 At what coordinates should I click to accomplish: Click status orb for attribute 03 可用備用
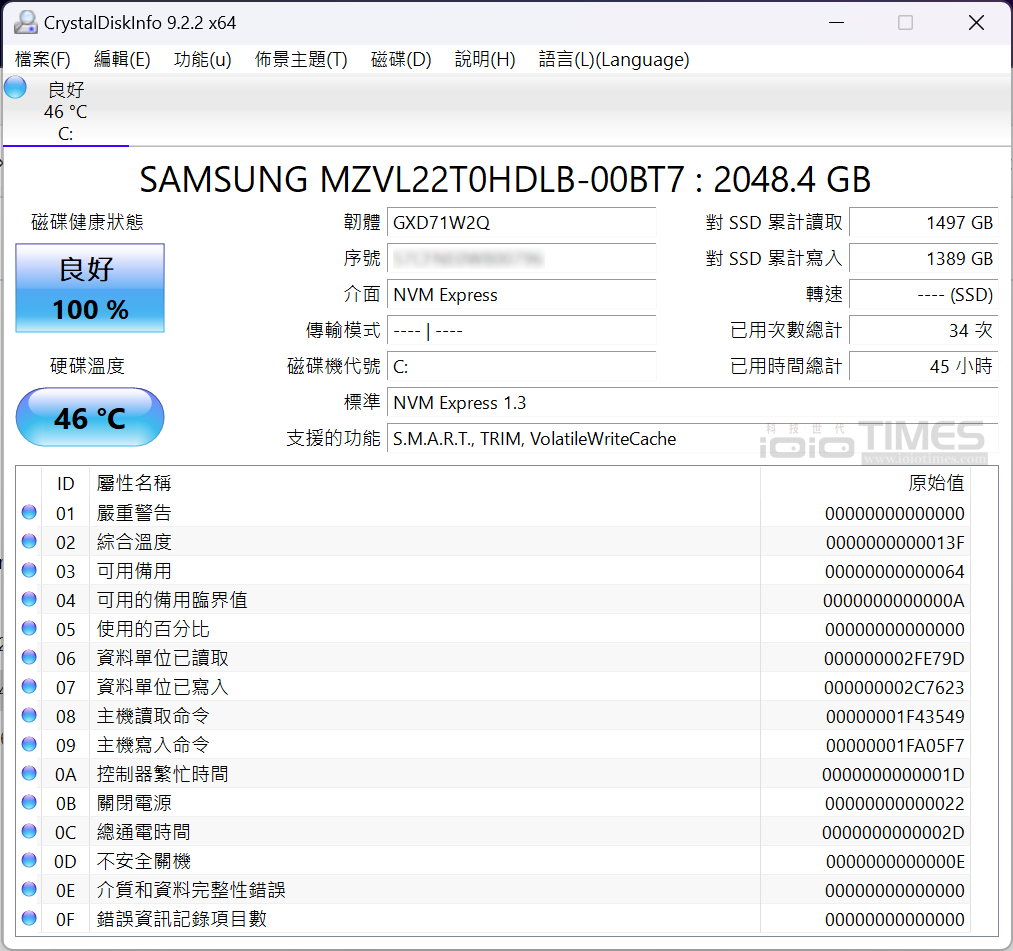tap(29, 570)
